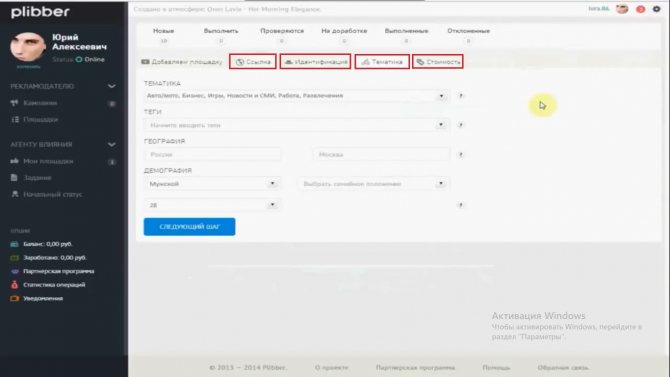Screen dimensions: 670x377
Task: Open Задания in the sidebar
Action: [37, 177]
